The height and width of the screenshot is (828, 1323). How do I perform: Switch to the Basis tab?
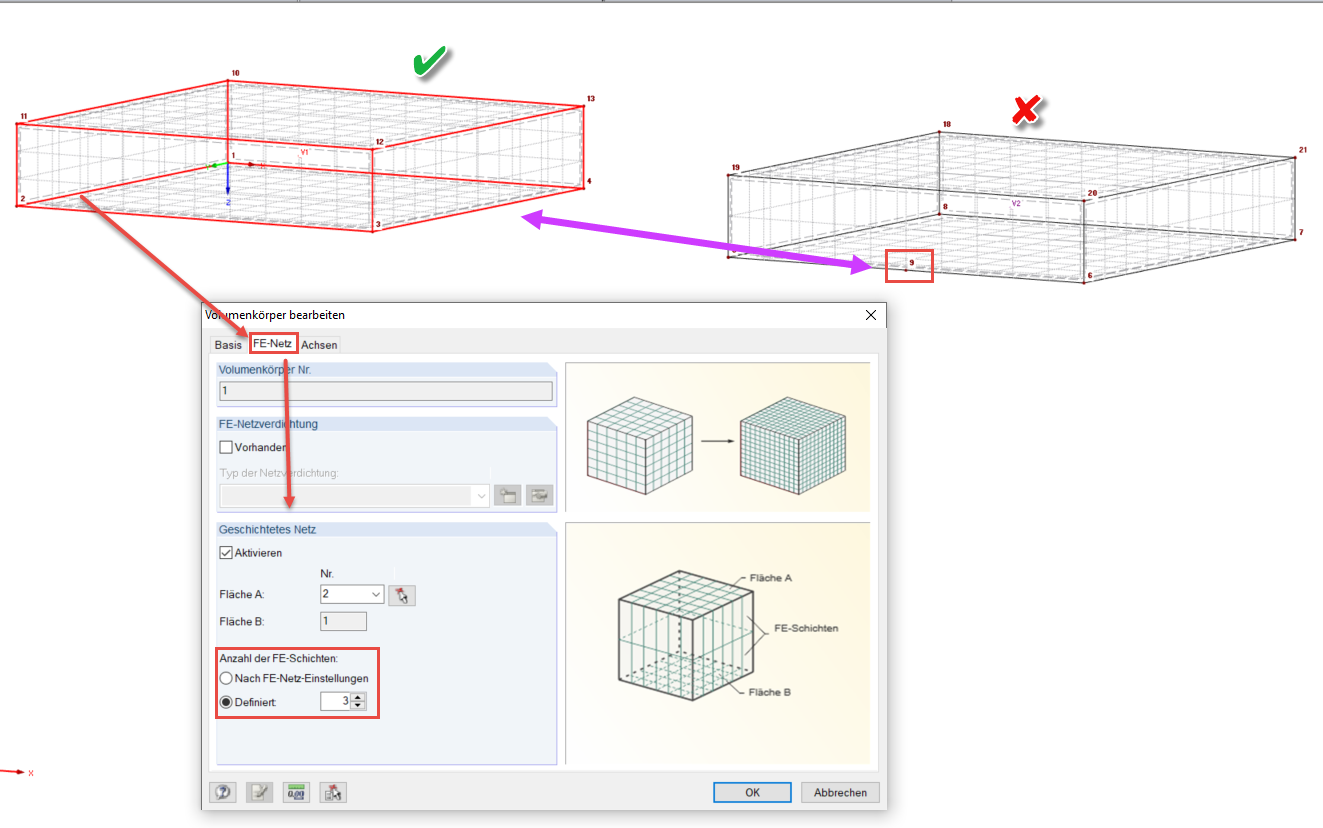228,345
